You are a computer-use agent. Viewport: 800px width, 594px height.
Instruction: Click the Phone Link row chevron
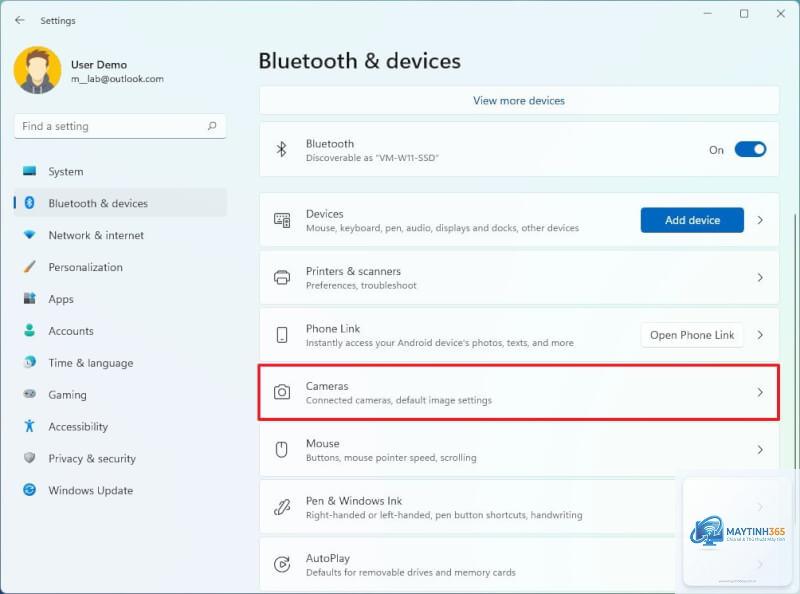tap(760, 335)
